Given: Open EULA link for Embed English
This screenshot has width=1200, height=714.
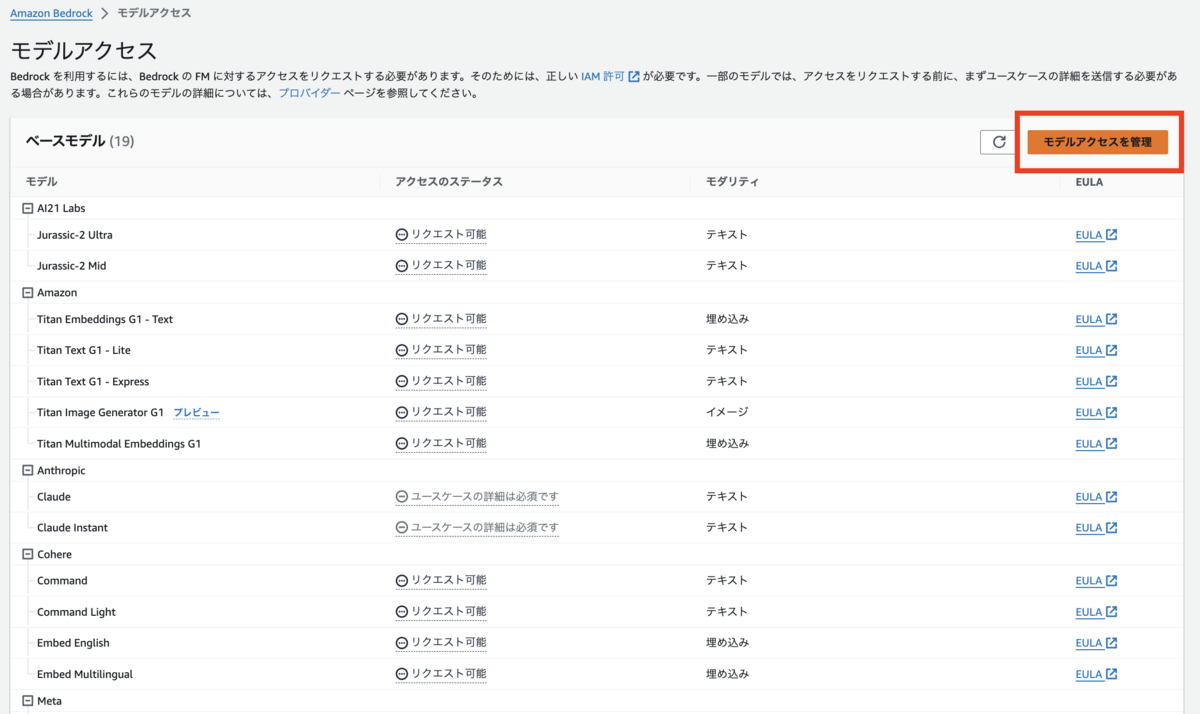Looking at the screenshot, I should pos(1096,643).
